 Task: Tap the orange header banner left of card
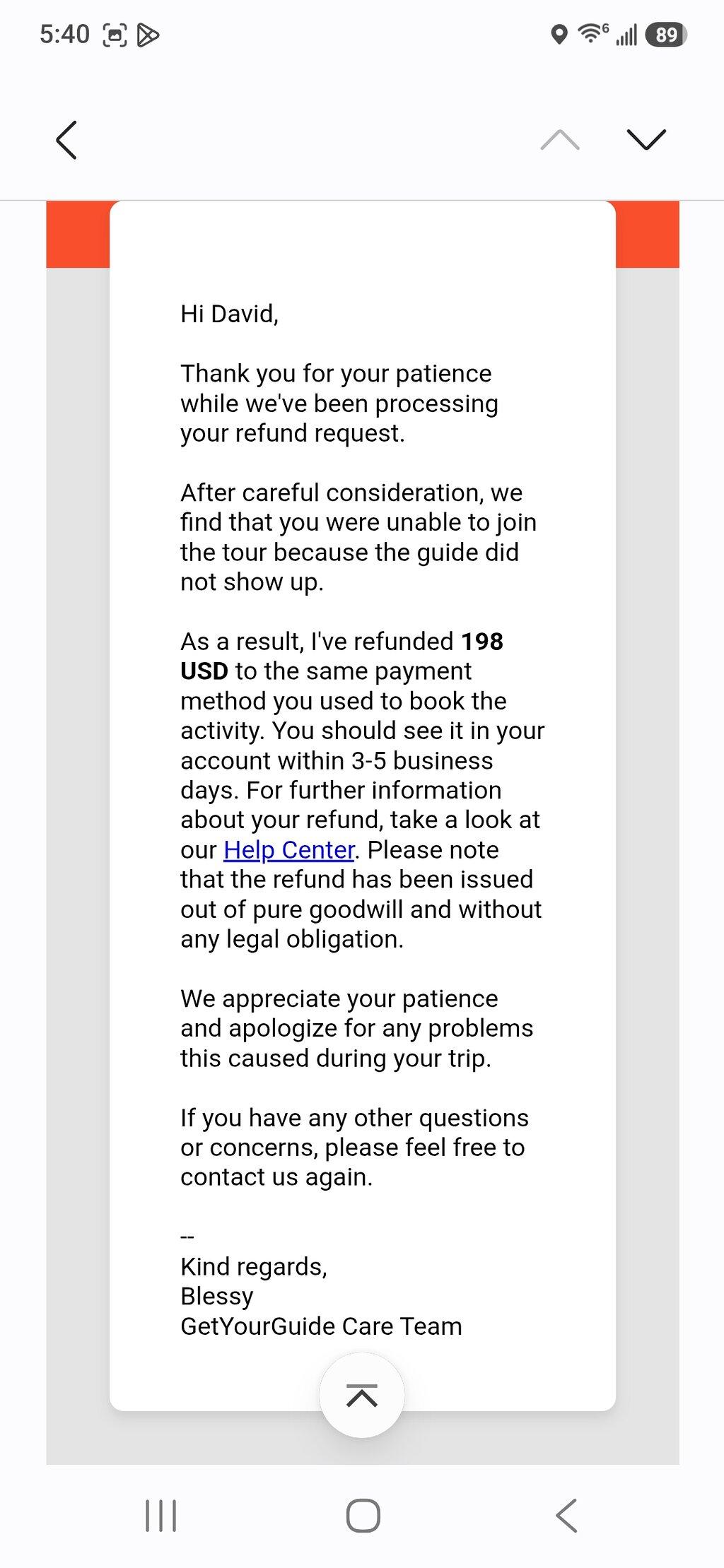coord(78,235)
